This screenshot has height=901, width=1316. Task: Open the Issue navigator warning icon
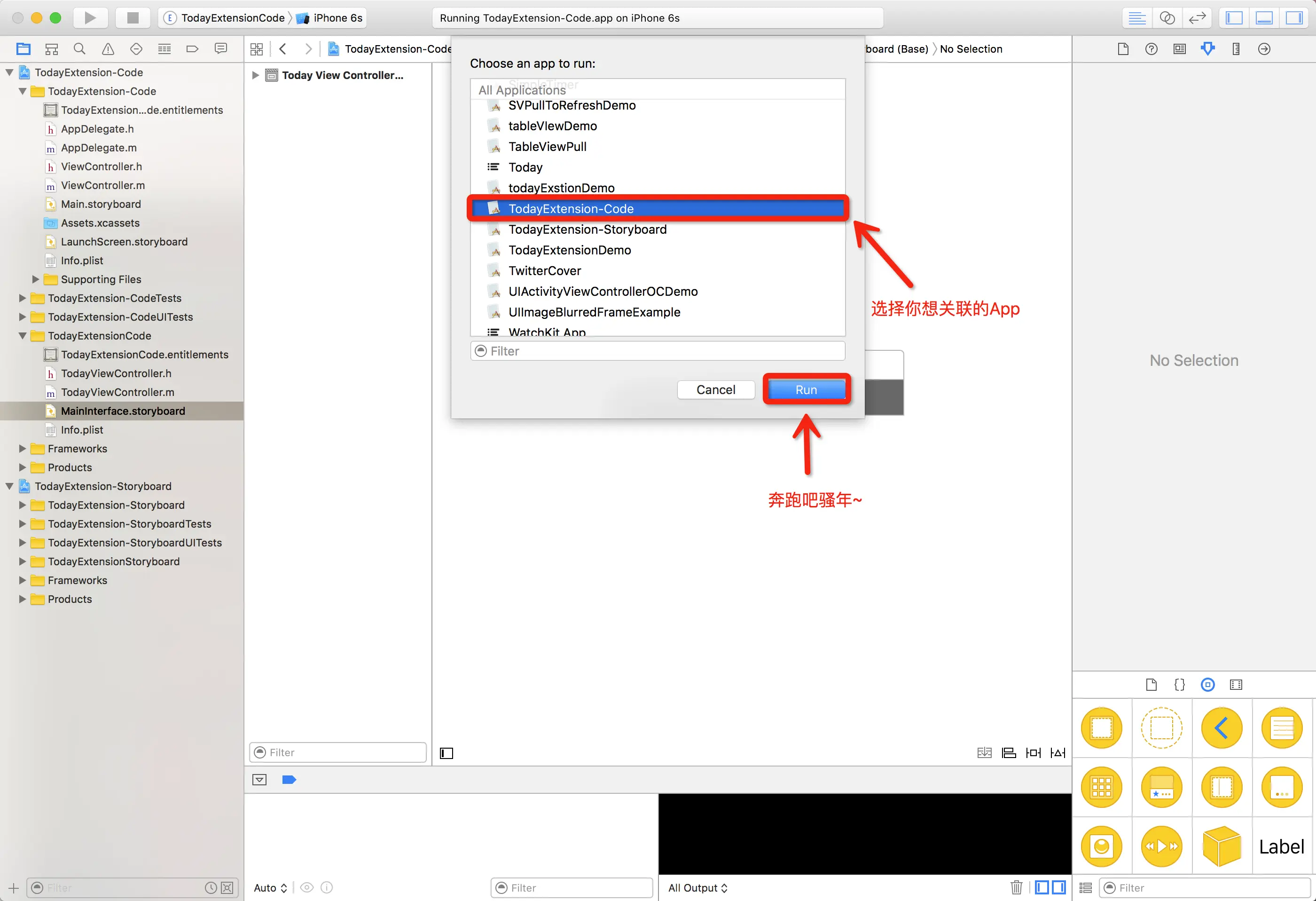point(108,49)
